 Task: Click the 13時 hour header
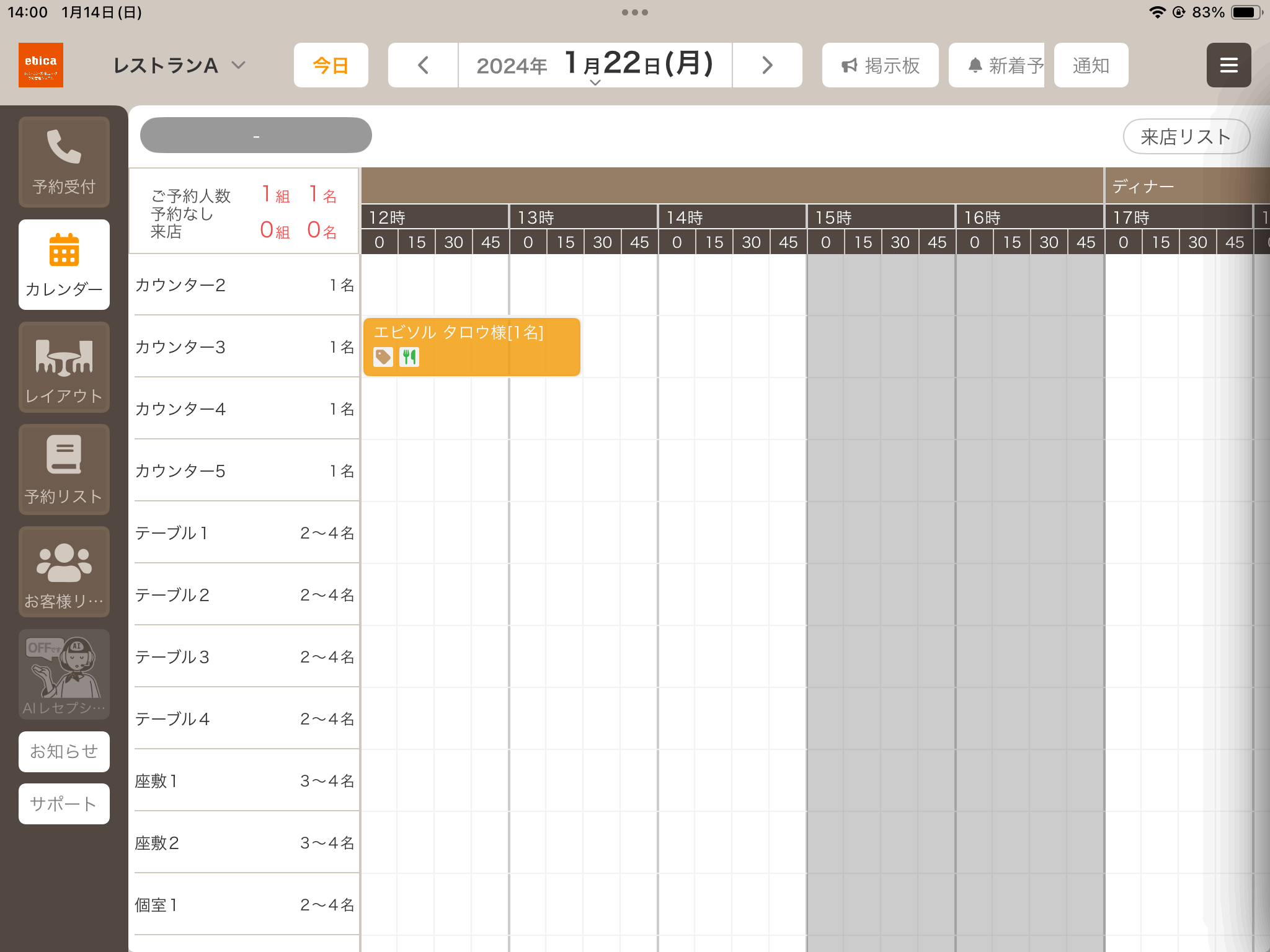(x=584, y=218)
